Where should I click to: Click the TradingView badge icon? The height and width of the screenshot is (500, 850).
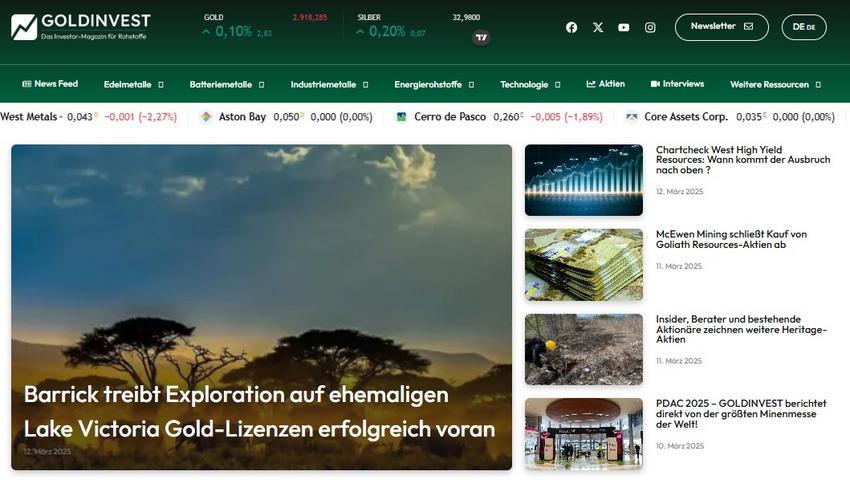[x=481, y=38]
